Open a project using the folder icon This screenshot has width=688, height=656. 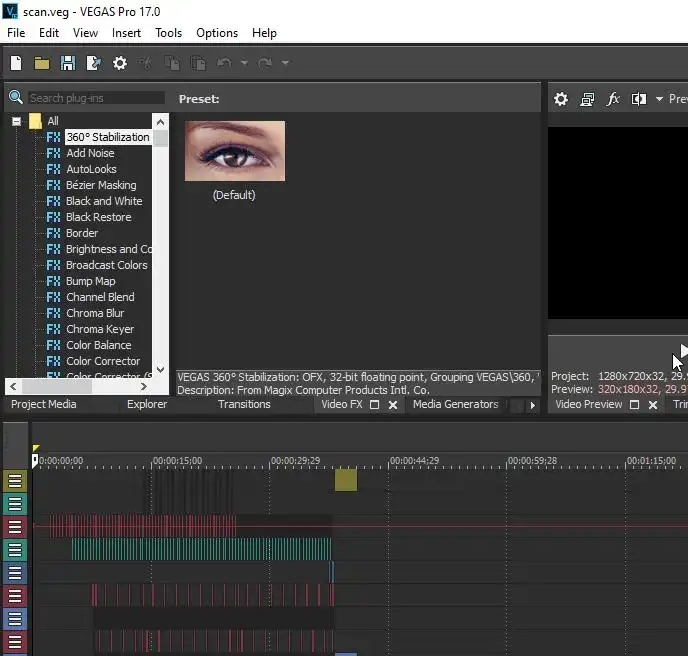[42, 64]
